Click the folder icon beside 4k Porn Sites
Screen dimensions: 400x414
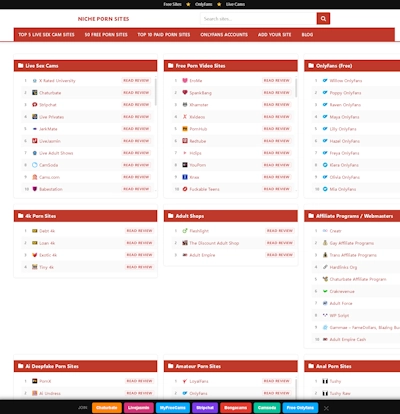coord(21,216)
